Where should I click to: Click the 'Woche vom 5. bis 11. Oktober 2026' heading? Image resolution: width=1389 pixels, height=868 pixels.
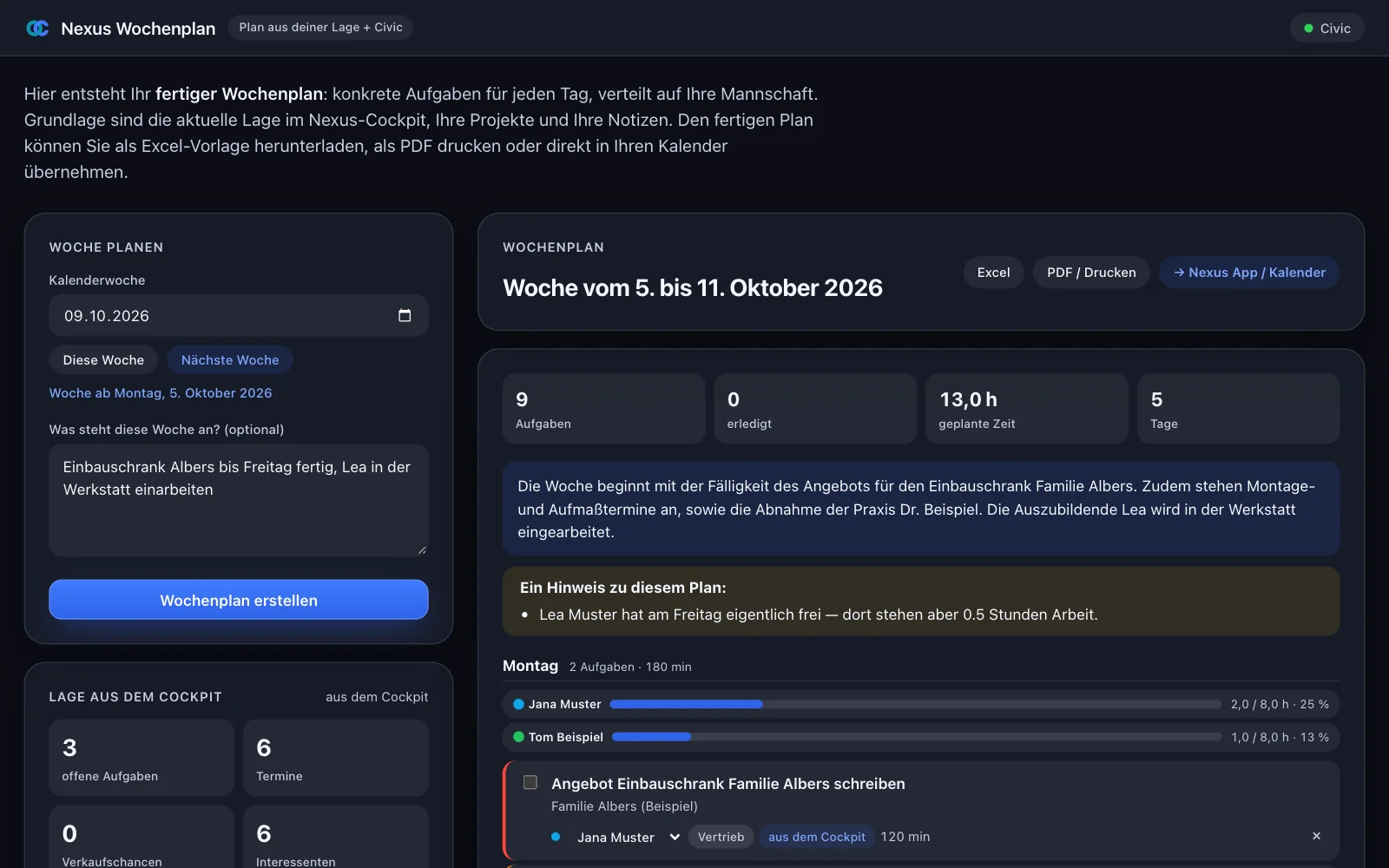click(693, 287)
